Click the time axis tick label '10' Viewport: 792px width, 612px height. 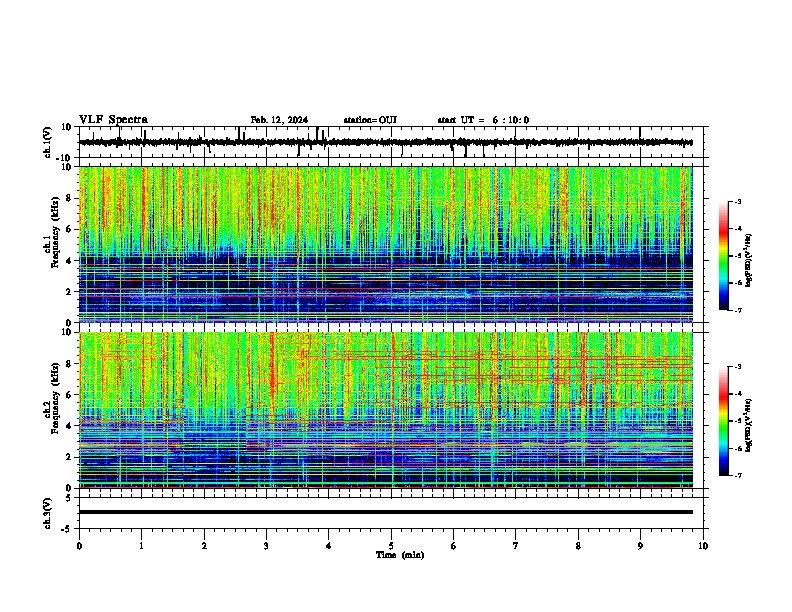[703, 546]
